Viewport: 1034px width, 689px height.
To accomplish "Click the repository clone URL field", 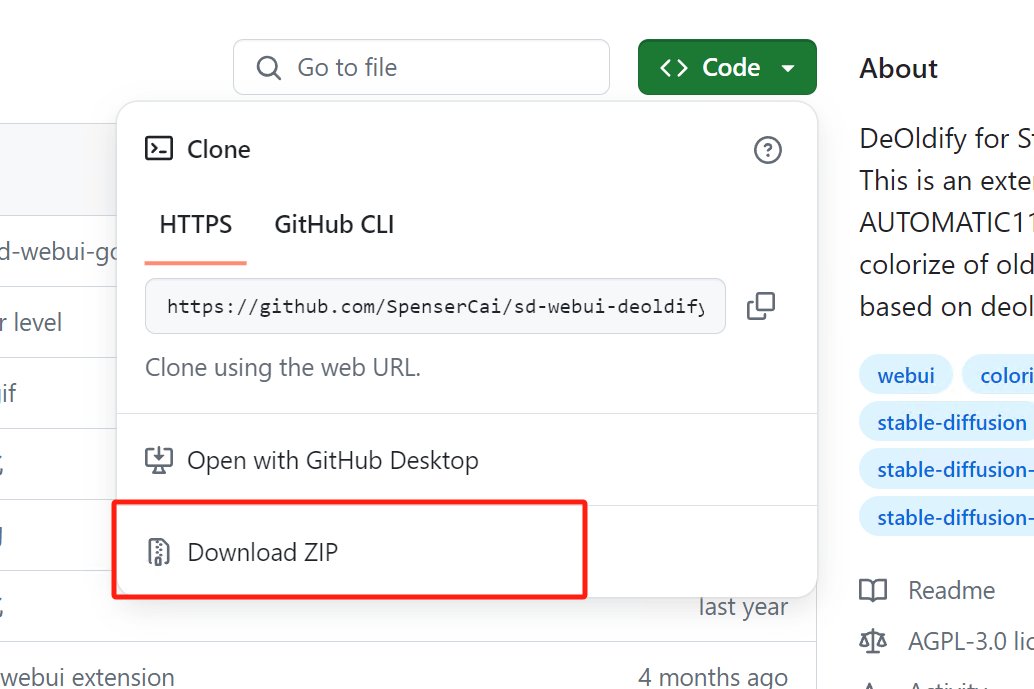I will click(435, 306).
